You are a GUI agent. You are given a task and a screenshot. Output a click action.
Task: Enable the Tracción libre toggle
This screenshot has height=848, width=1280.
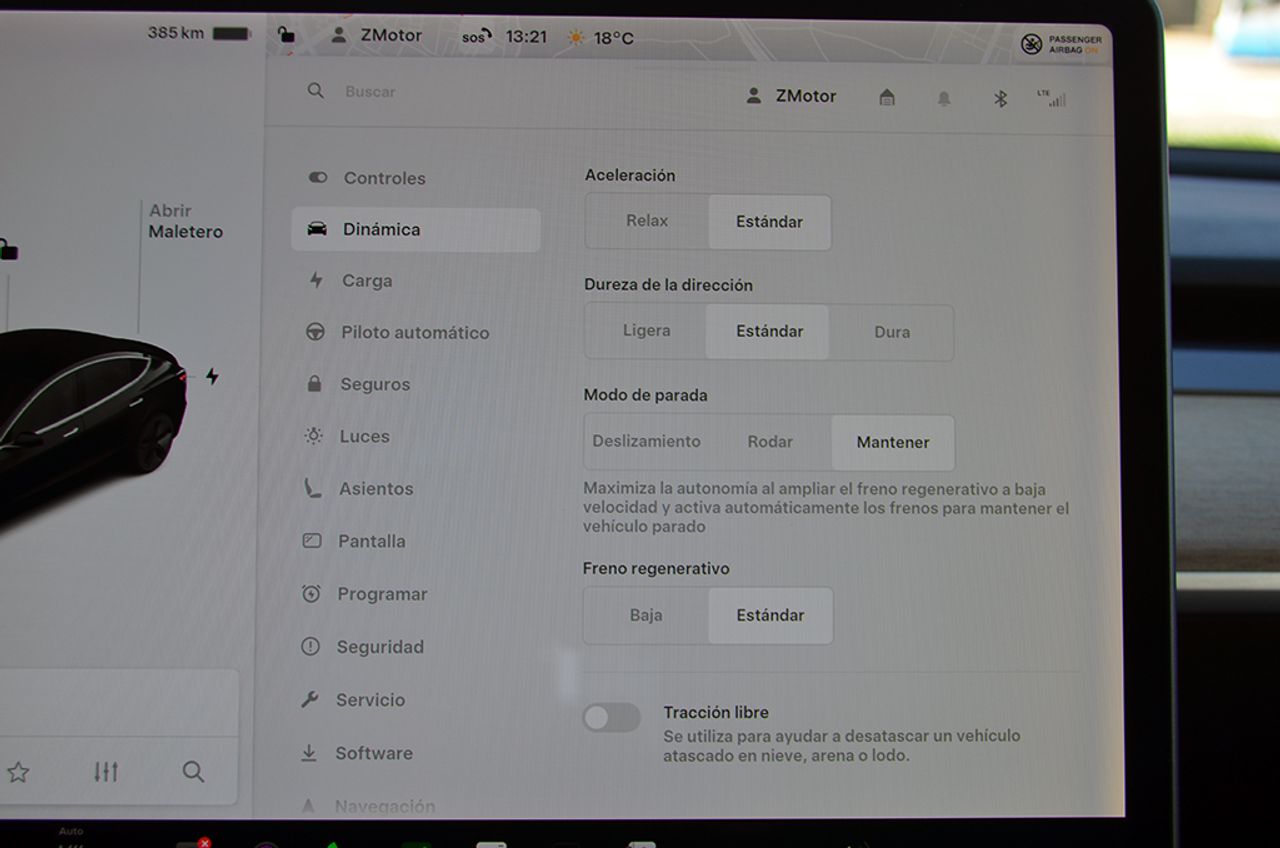pos(611,717)
